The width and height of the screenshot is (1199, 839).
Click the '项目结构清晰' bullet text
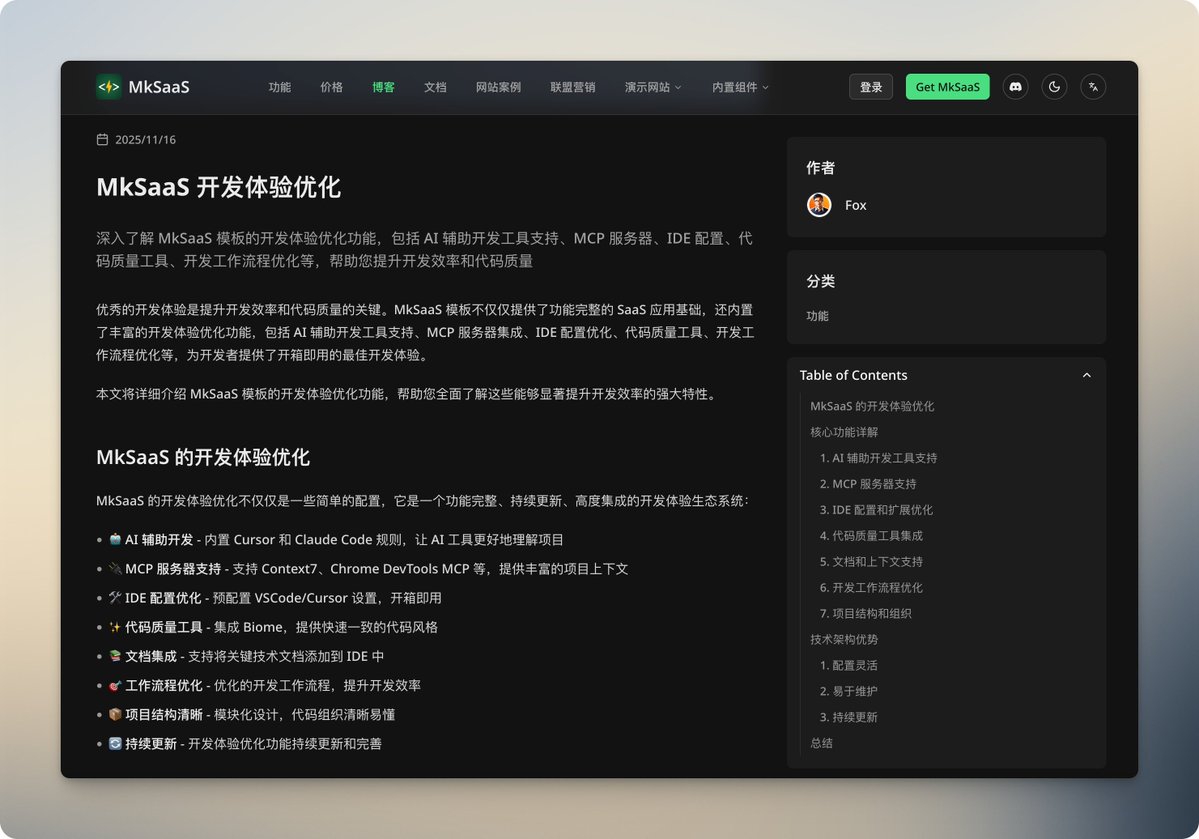164,714
